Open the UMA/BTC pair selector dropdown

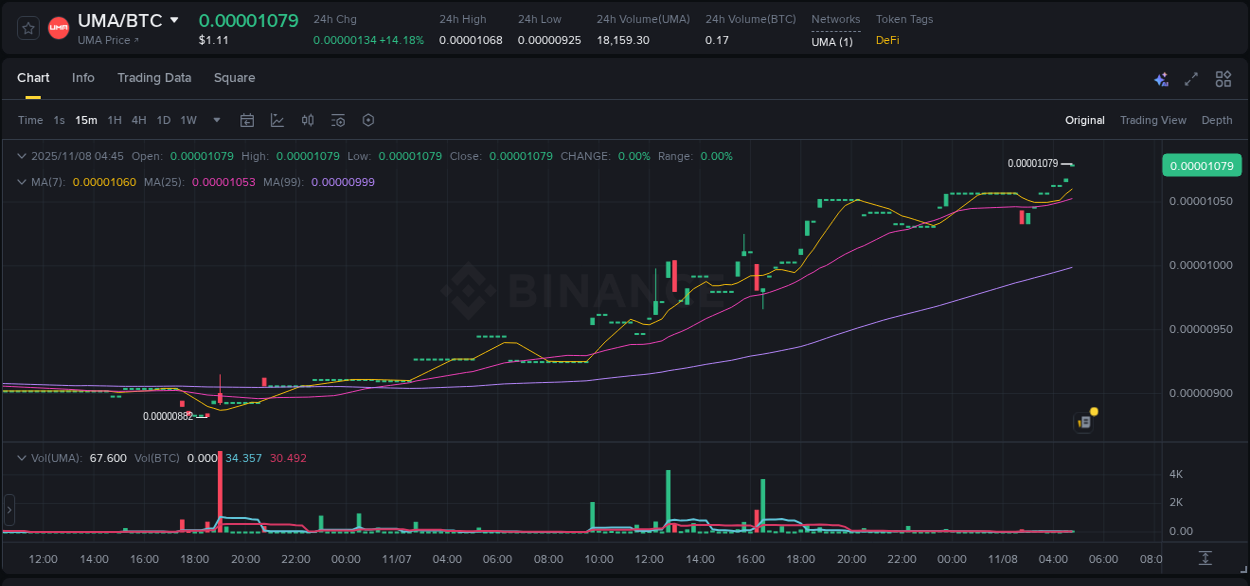pyautogui.click(x=175, y=18)
